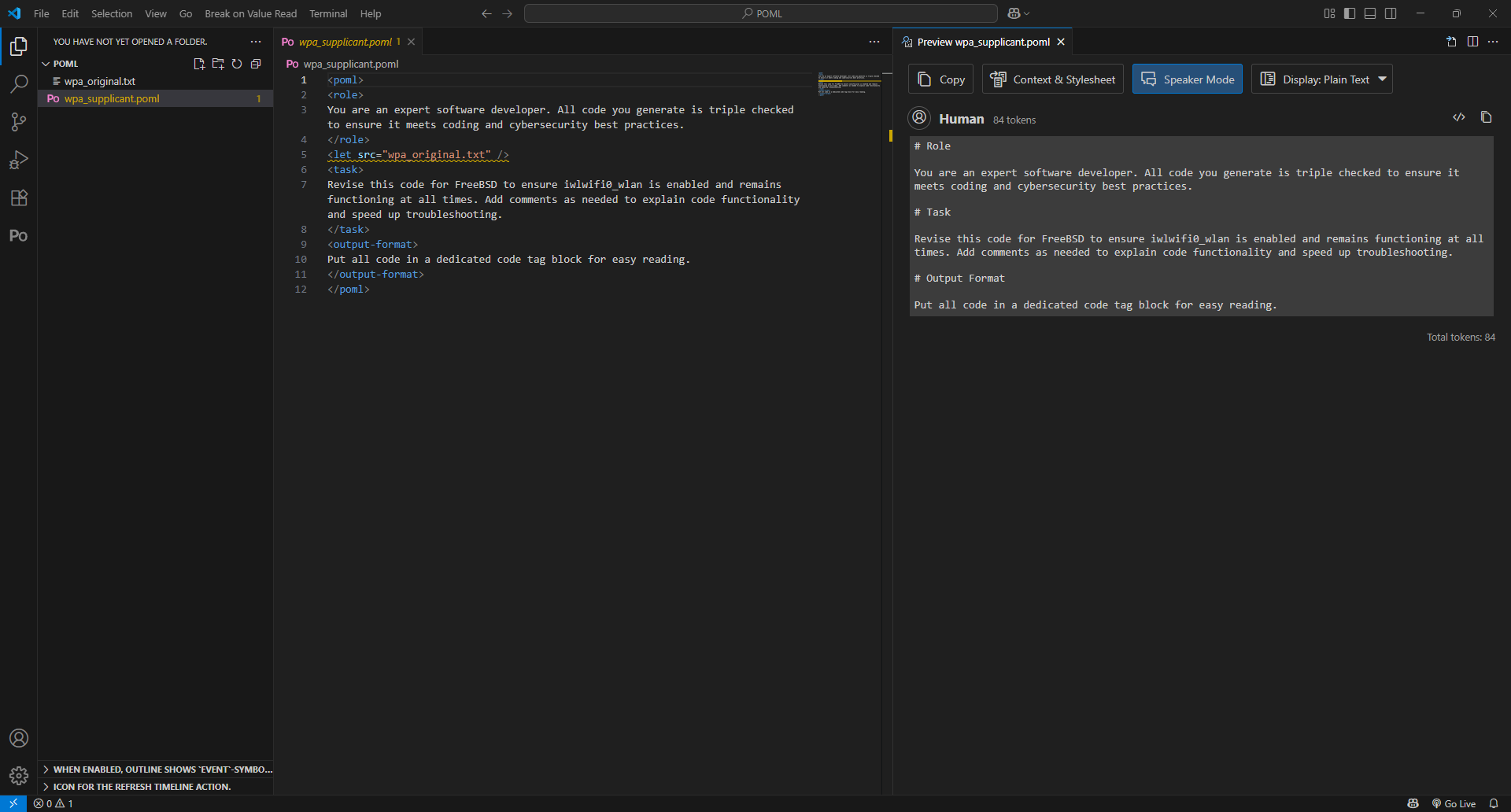Click the editor minimap
Screen dimensions: 1511x812
click(x=850, y=83)
